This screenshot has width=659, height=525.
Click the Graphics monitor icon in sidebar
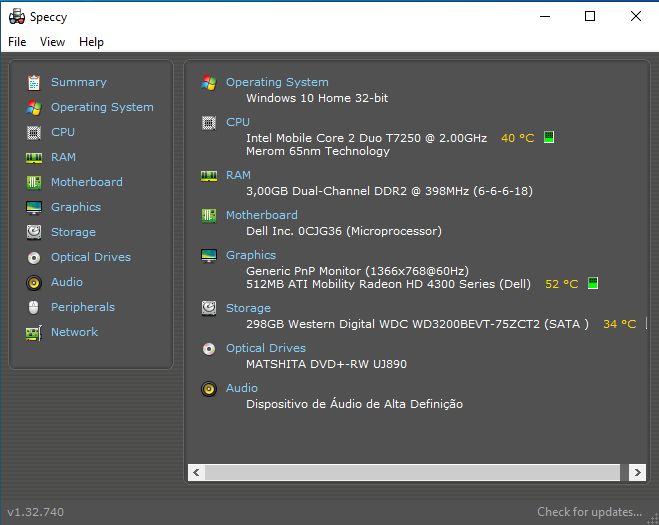[x=34, y=207]
